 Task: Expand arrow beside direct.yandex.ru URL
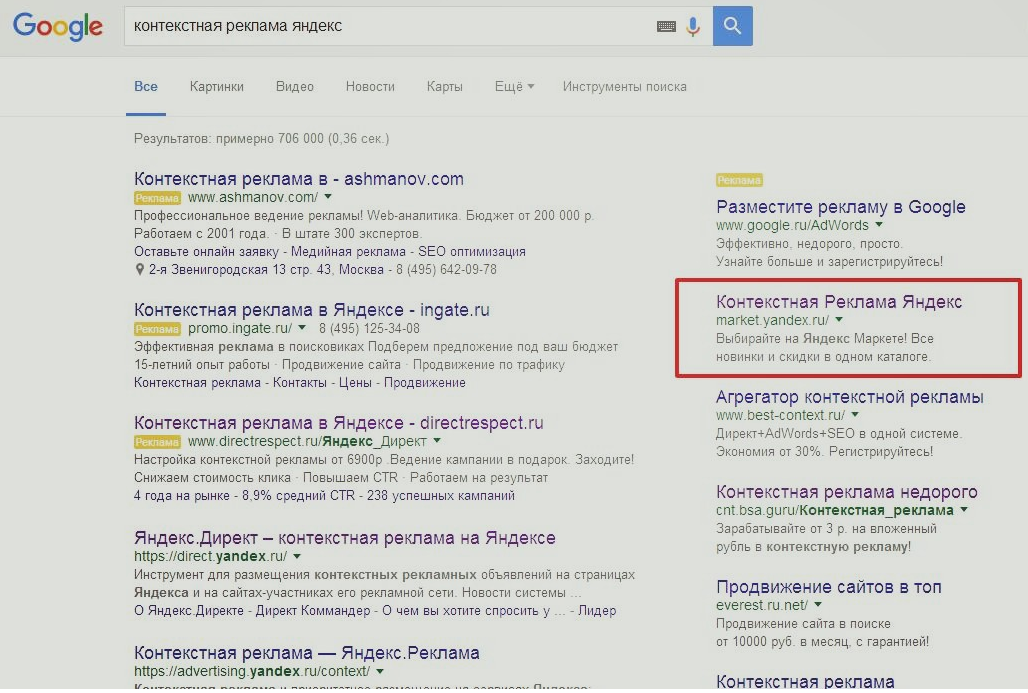tap(297, 557)
